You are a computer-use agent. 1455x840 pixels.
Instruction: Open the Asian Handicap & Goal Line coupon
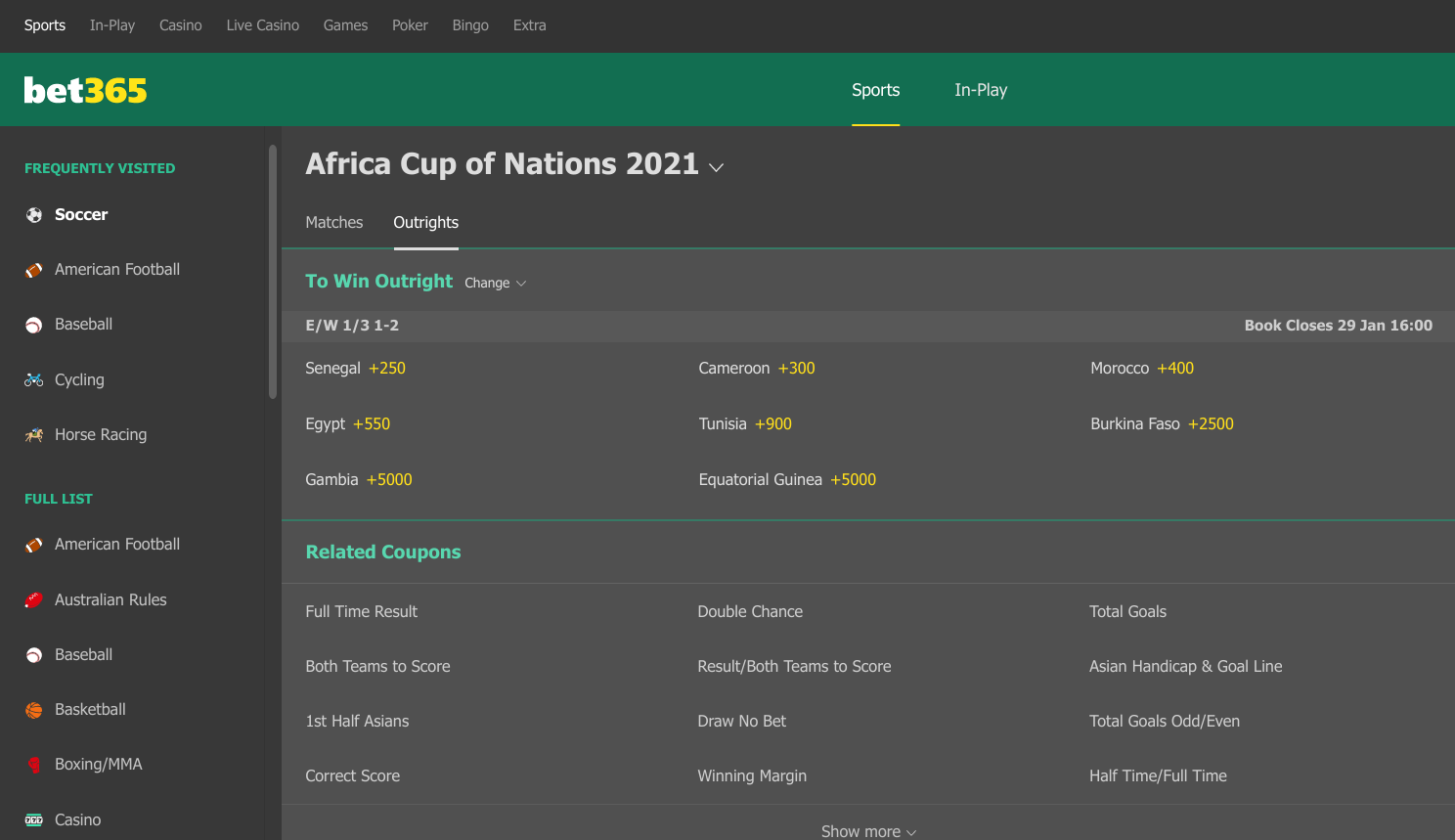coord(1186,666)
